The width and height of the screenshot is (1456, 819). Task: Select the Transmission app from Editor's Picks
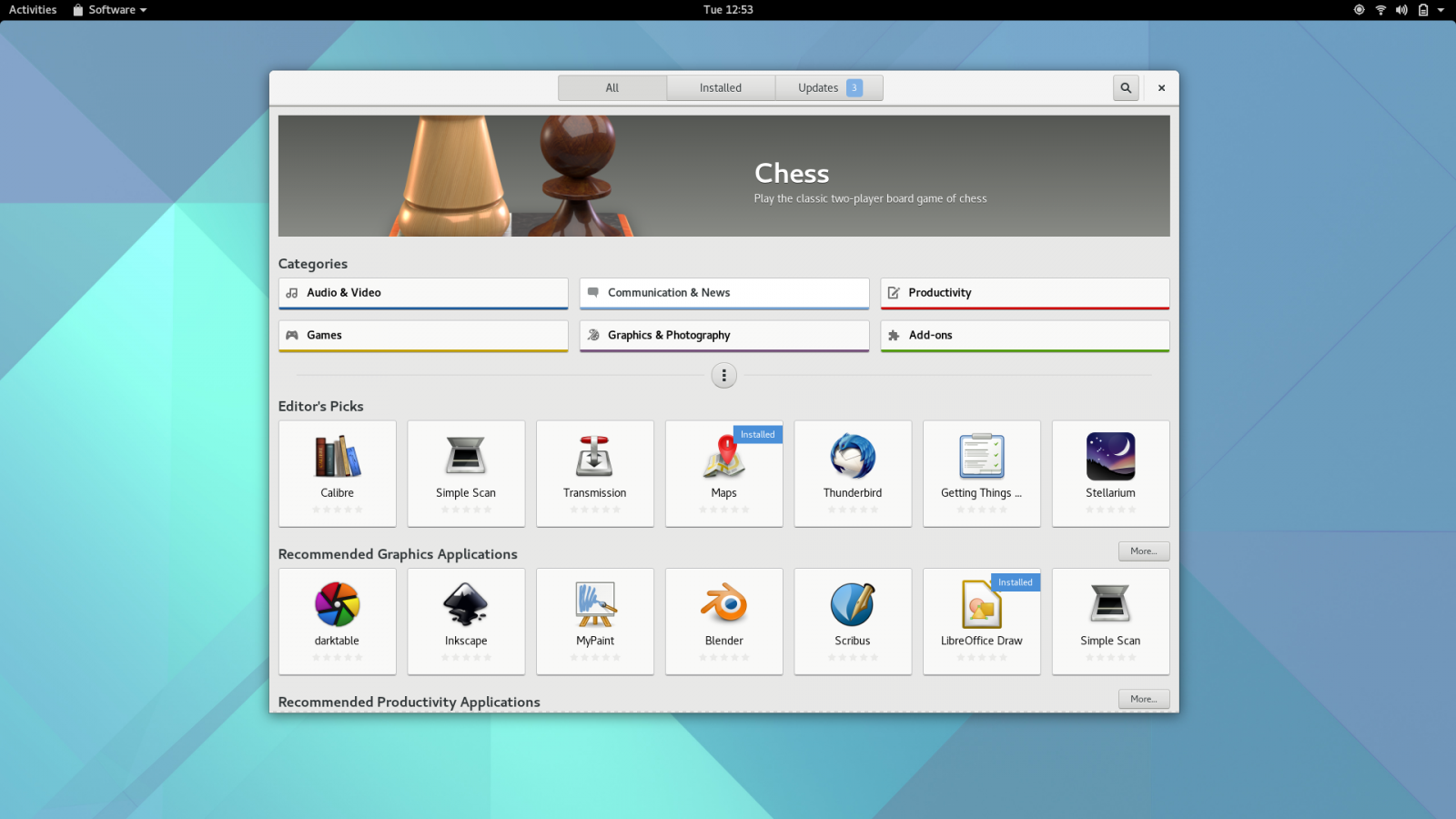tap(594, 473)
